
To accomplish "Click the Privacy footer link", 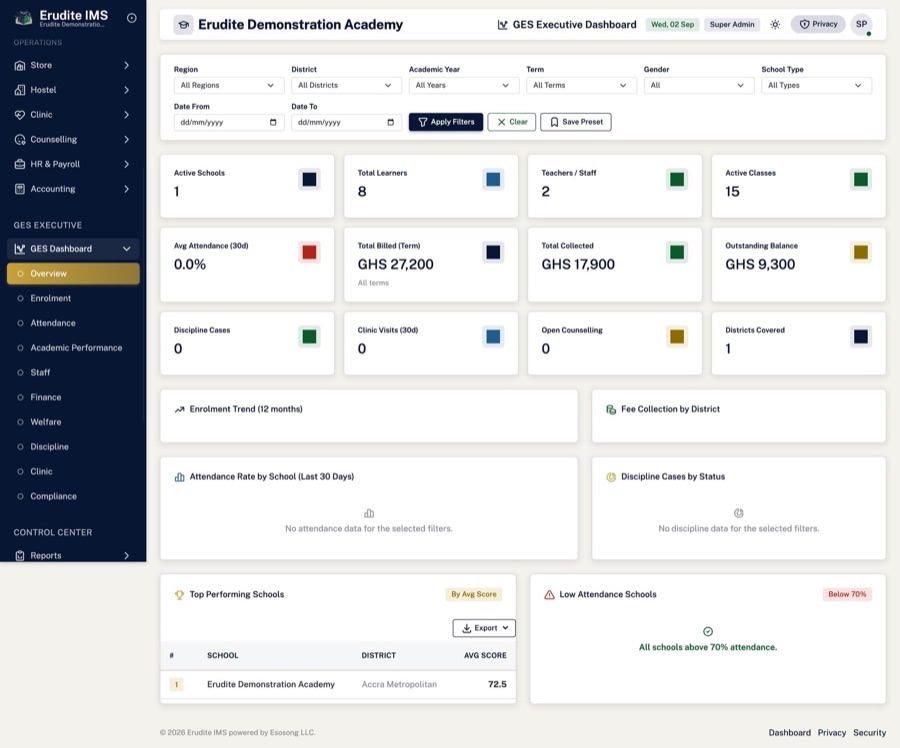I will tap(832, 733).
